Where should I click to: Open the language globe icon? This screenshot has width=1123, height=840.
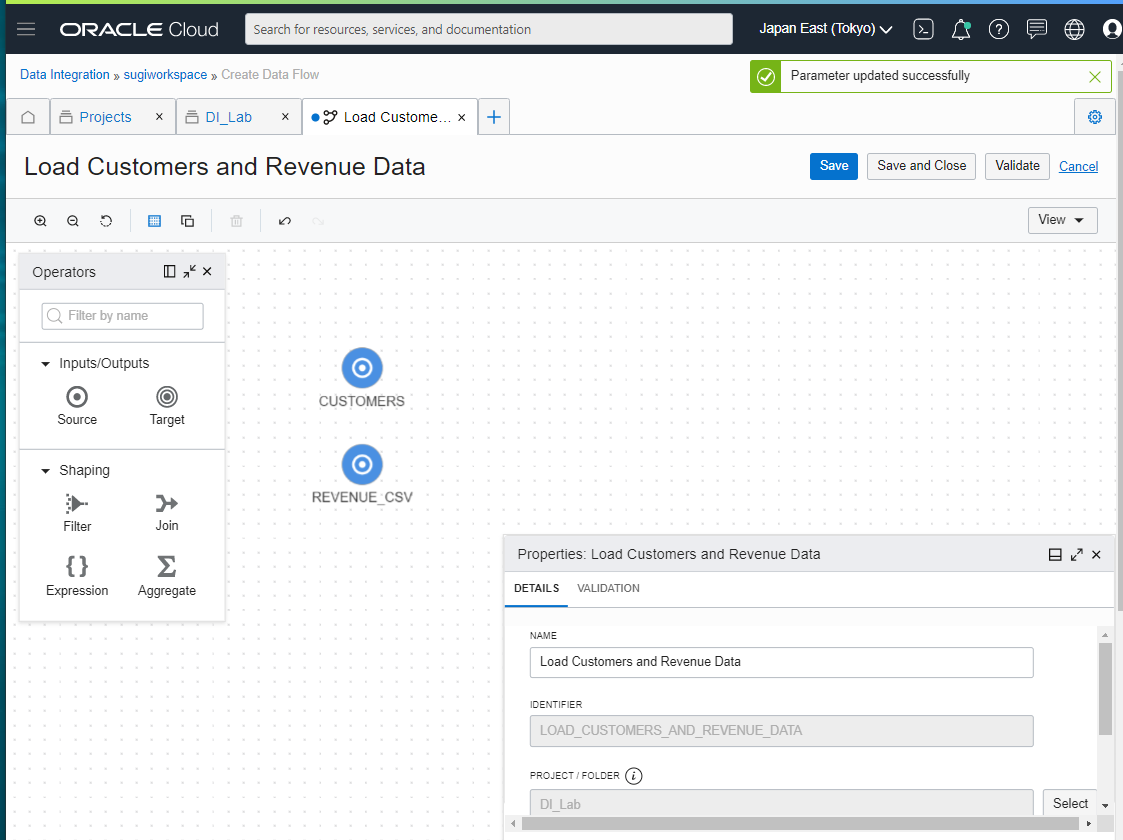click(1074, 29)
